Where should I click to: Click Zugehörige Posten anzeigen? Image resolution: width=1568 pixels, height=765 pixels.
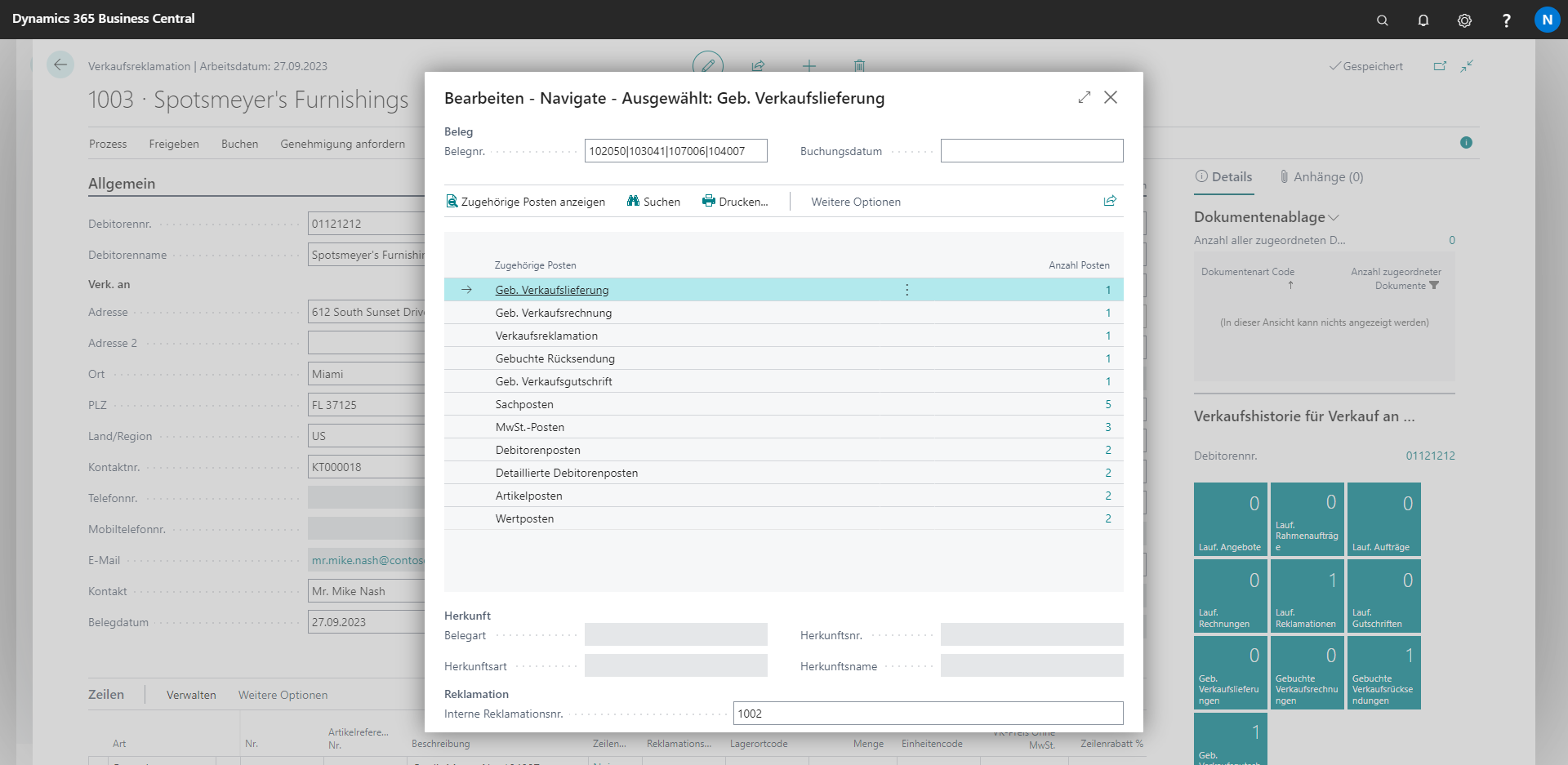click(x=526, y=202)
